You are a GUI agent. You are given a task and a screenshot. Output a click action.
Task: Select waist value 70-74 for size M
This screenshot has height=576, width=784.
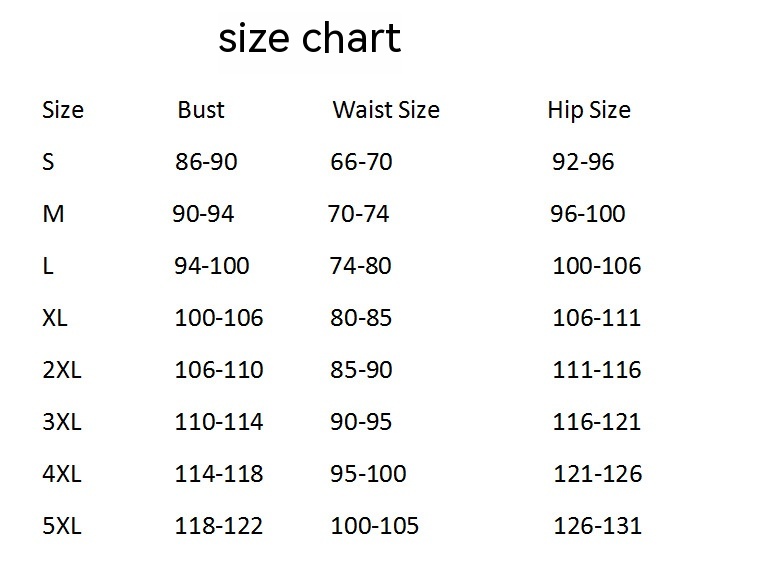[x=359, y=214]
